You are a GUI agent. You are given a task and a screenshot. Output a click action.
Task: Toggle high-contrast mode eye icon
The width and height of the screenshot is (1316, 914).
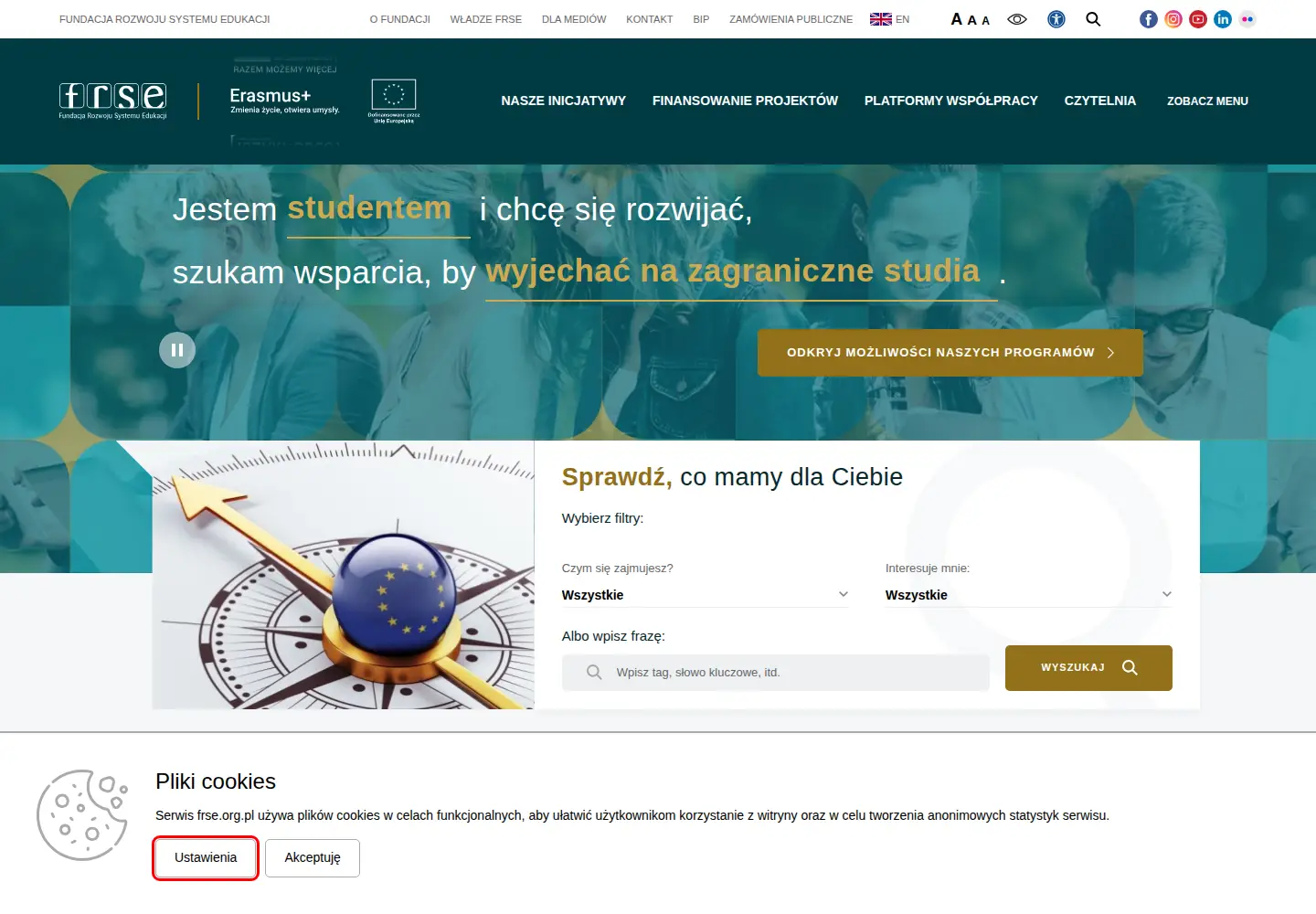pos(1017,19)
